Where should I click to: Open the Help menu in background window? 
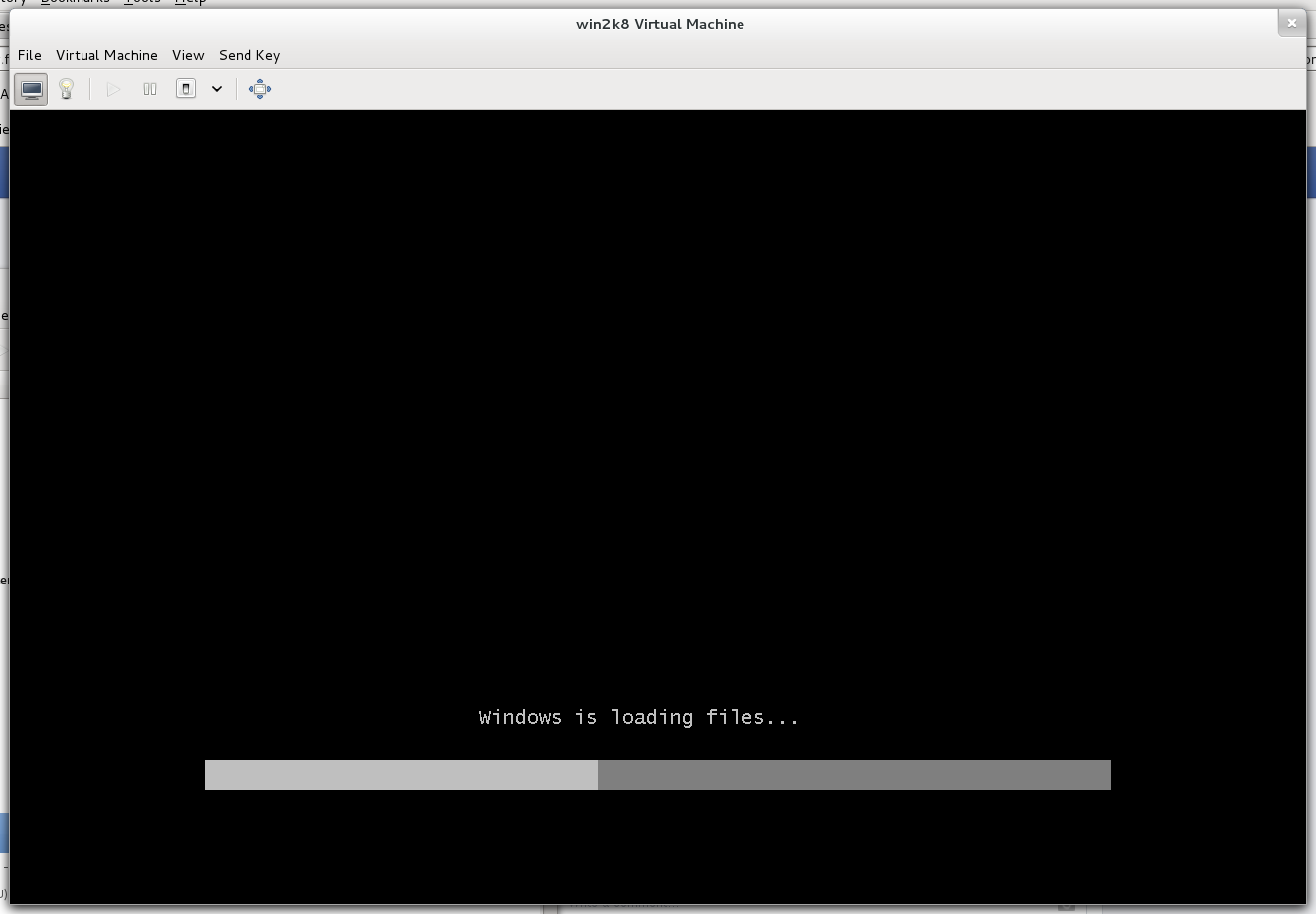tap(191, 2)
